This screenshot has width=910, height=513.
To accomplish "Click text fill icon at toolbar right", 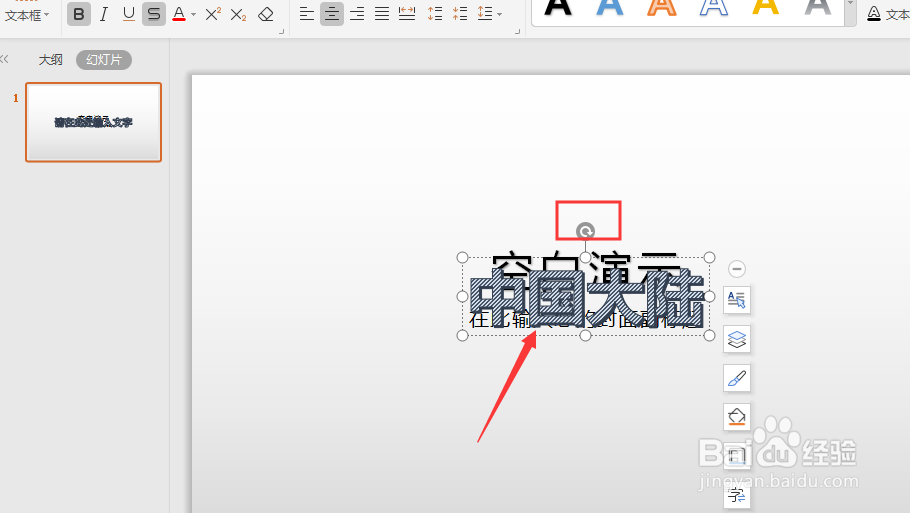I will click(x=873, y=14).
